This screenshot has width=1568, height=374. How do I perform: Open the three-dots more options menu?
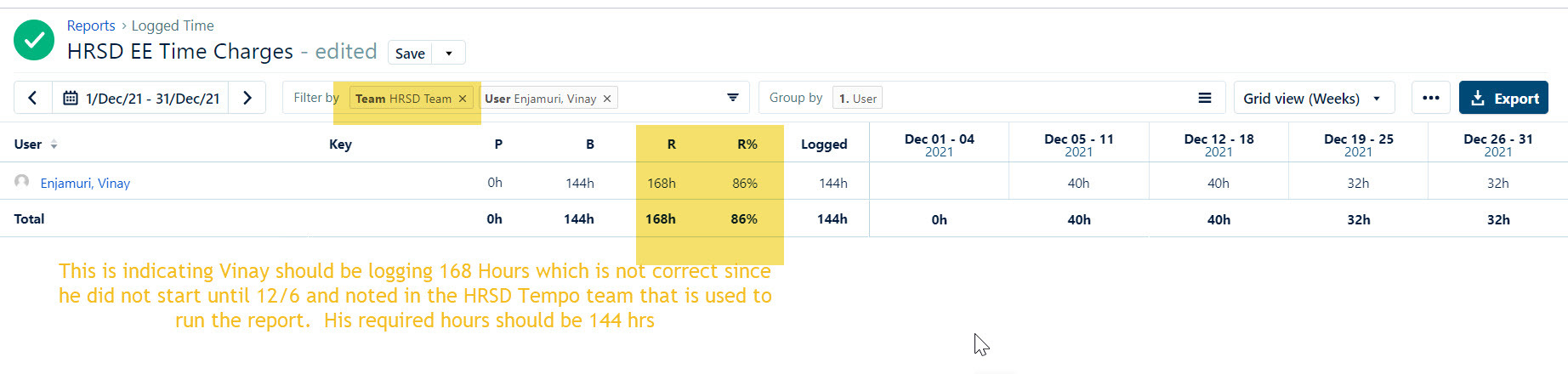tap(1431, 98)
